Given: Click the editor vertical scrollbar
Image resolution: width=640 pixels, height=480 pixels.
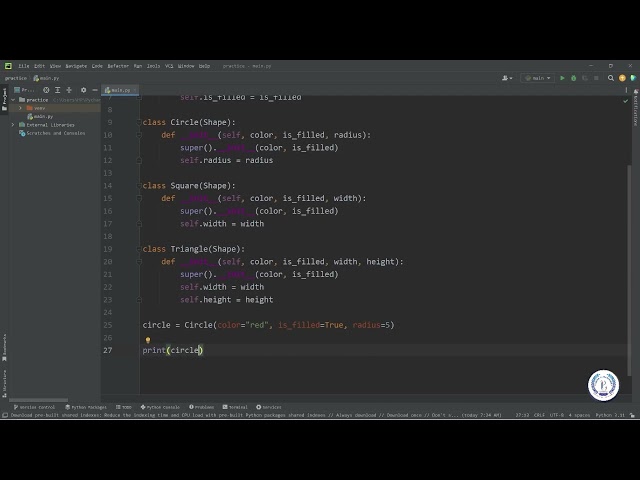Looking at the screenshot, I should [629, 271].
